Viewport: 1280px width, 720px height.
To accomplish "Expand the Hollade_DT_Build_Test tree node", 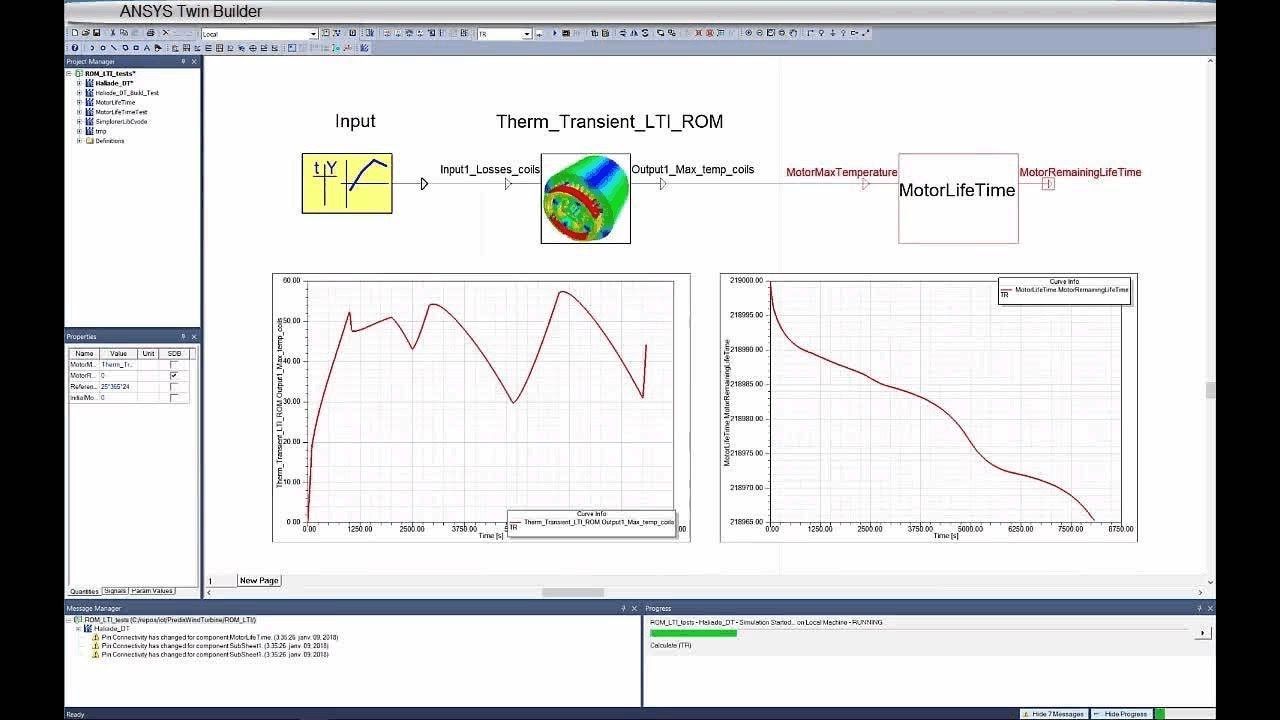I will point(79,93).
